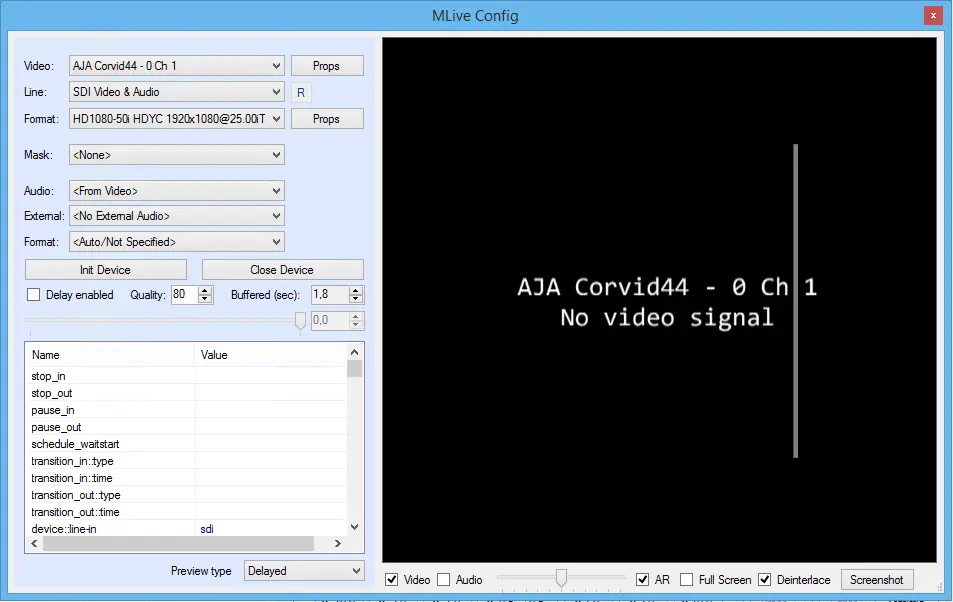The image size is (953, 602).
Task: Expand the Line input dropdown
Action: point(177,92)
